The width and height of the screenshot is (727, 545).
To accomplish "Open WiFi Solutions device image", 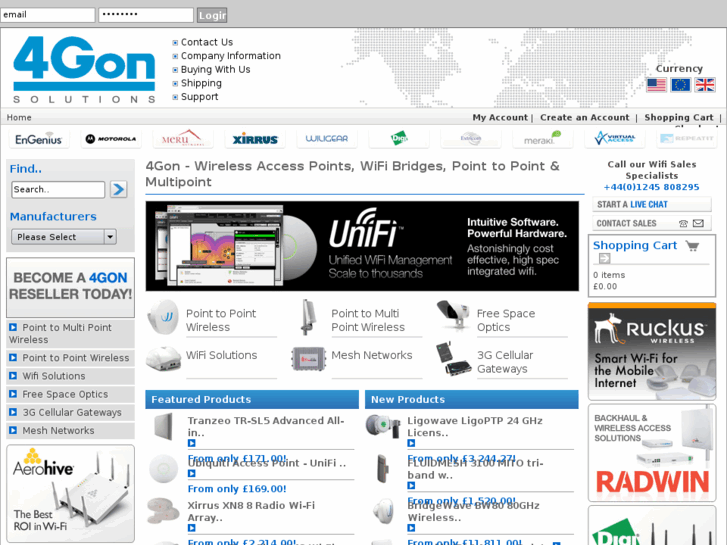I will pos(163,359).
